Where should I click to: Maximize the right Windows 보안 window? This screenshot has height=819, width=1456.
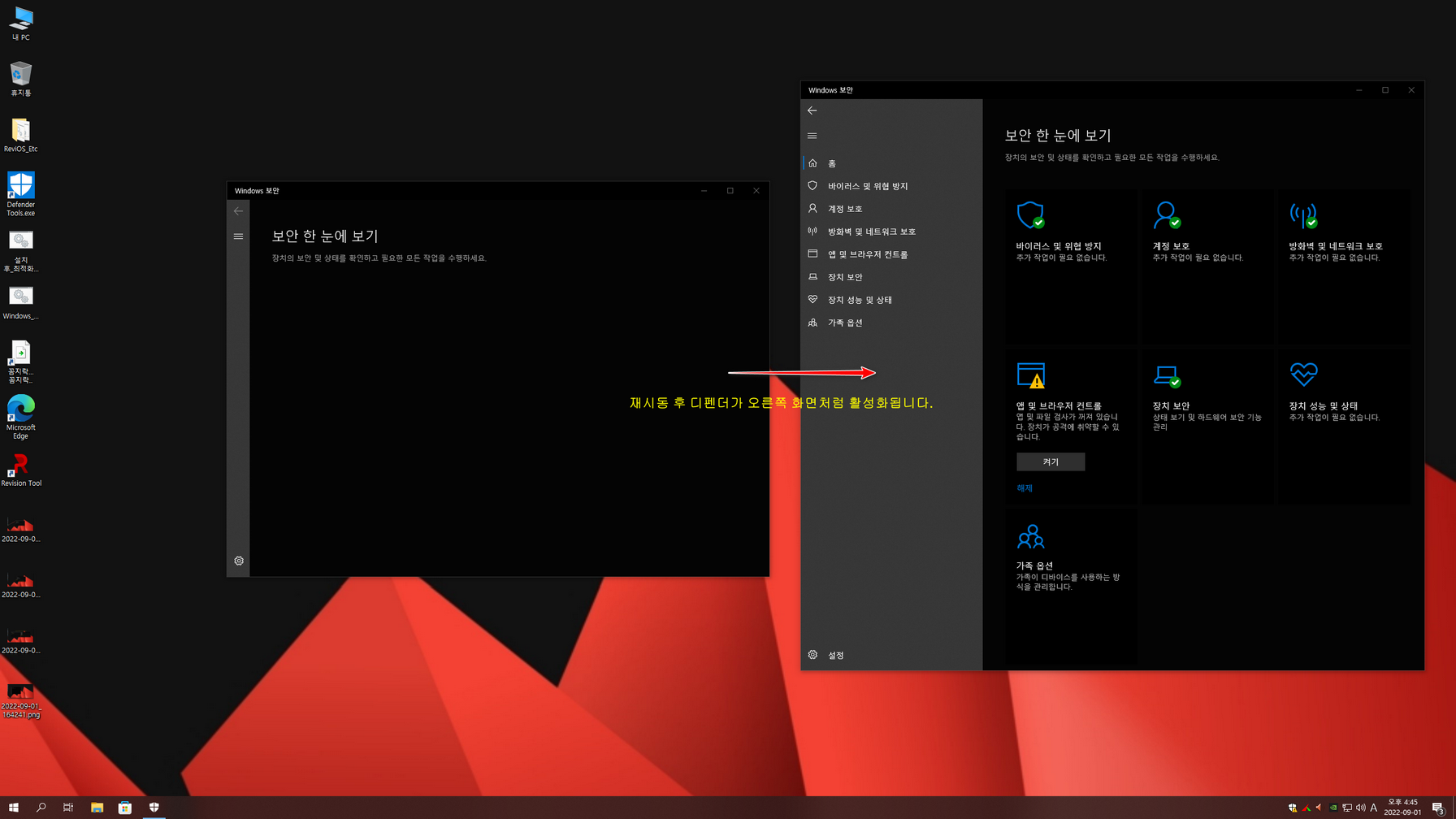1385,90
